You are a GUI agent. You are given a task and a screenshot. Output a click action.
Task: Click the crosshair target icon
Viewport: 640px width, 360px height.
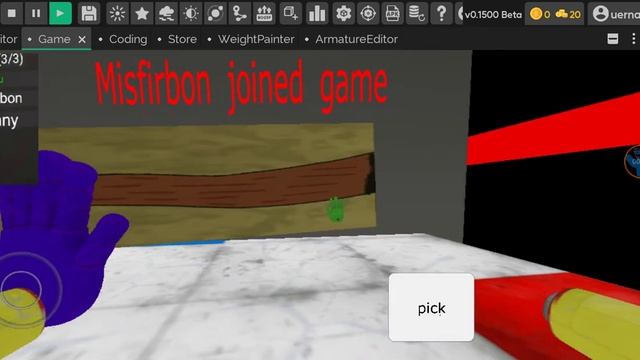pyautogui.click(x=368, y=13)
